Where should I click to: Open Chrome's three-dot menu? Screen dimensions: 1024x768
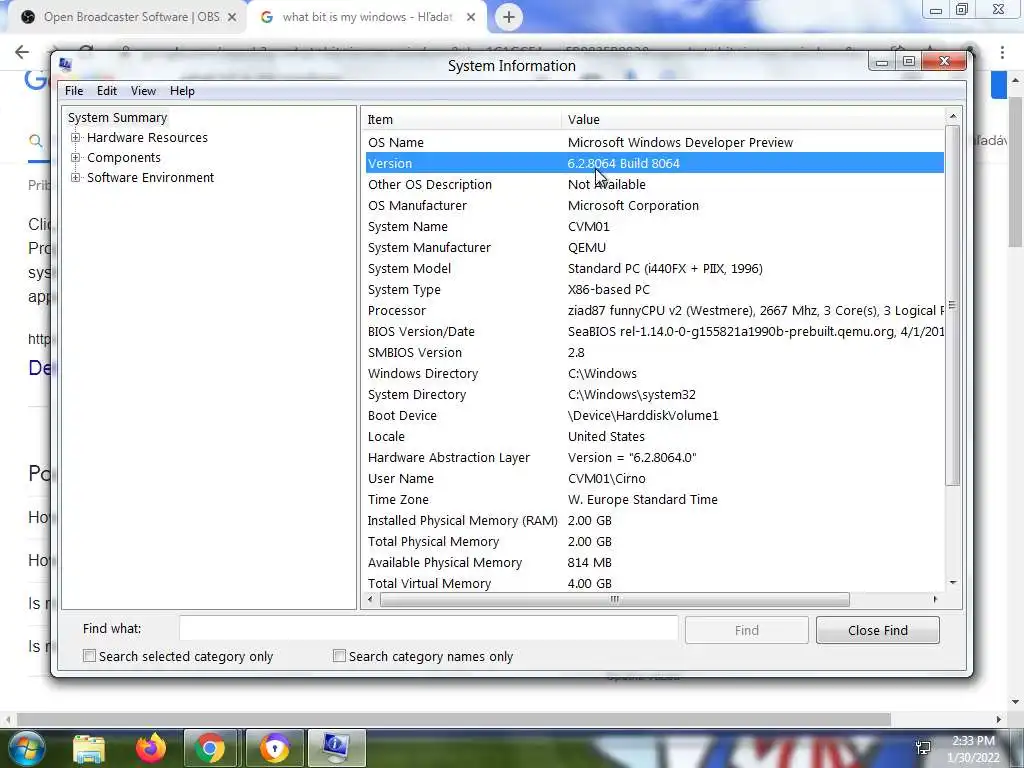[1002, 52]
